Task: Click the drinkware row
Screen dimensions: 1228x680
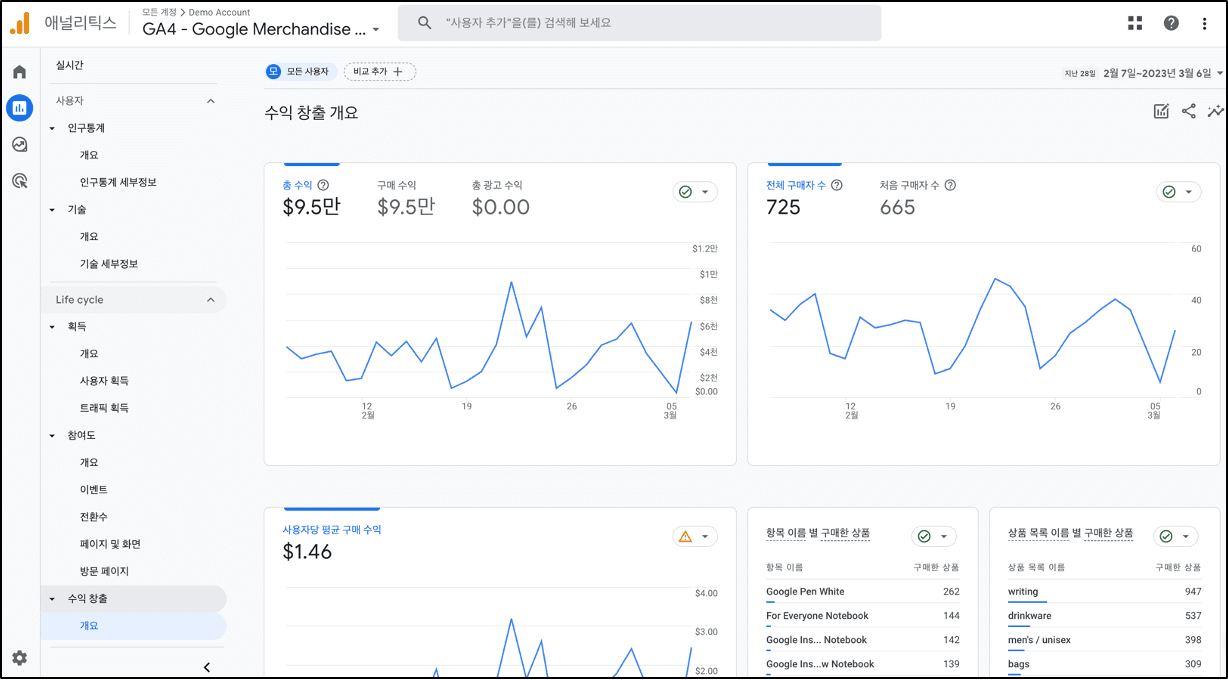Action: click(1105, 616)
